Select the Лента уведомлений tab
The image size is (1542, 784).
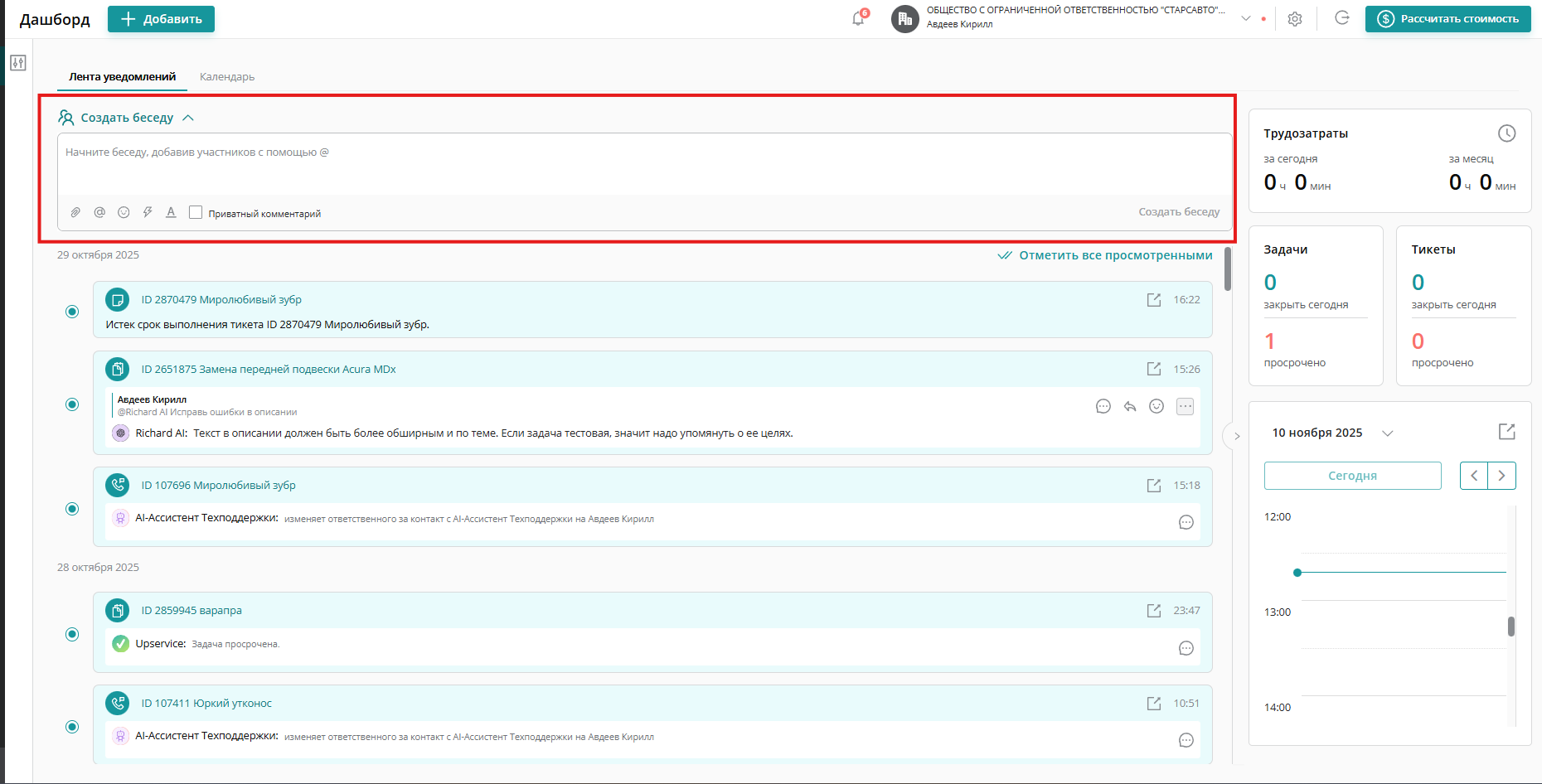coord(122,77)
